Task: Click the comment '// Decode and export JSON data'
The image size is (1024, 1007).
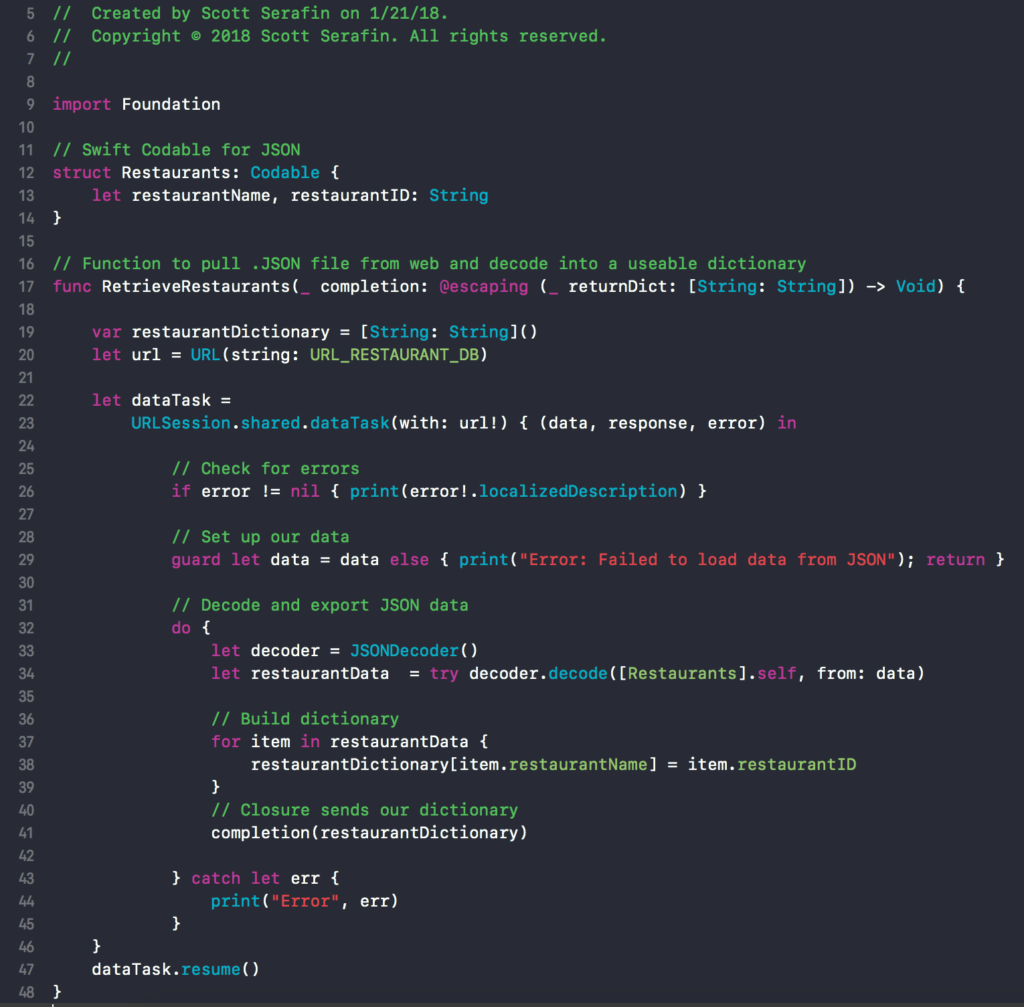Action: coord(320,605)
